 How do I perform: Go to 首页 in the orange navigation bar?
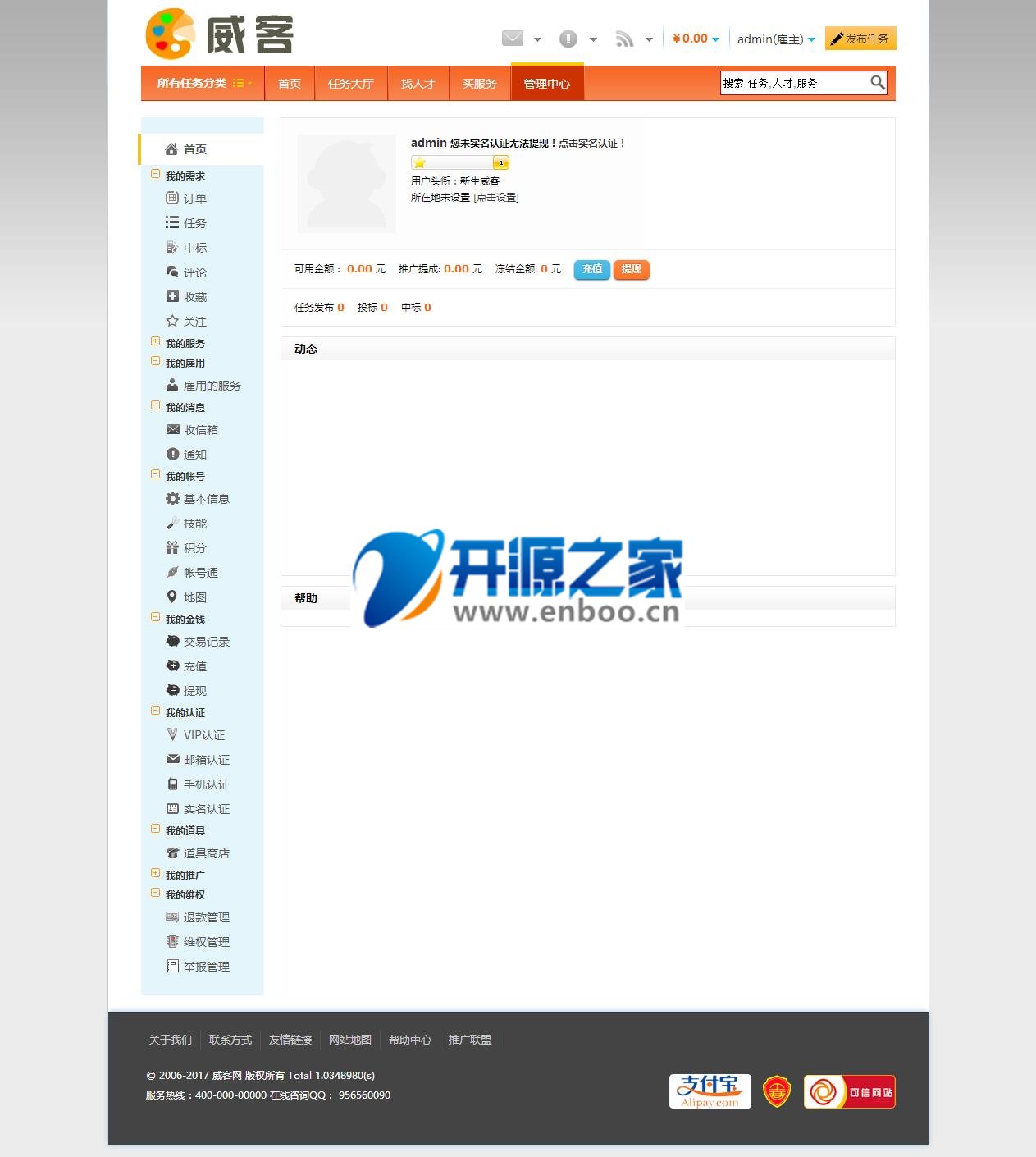(x=290, y=84)
